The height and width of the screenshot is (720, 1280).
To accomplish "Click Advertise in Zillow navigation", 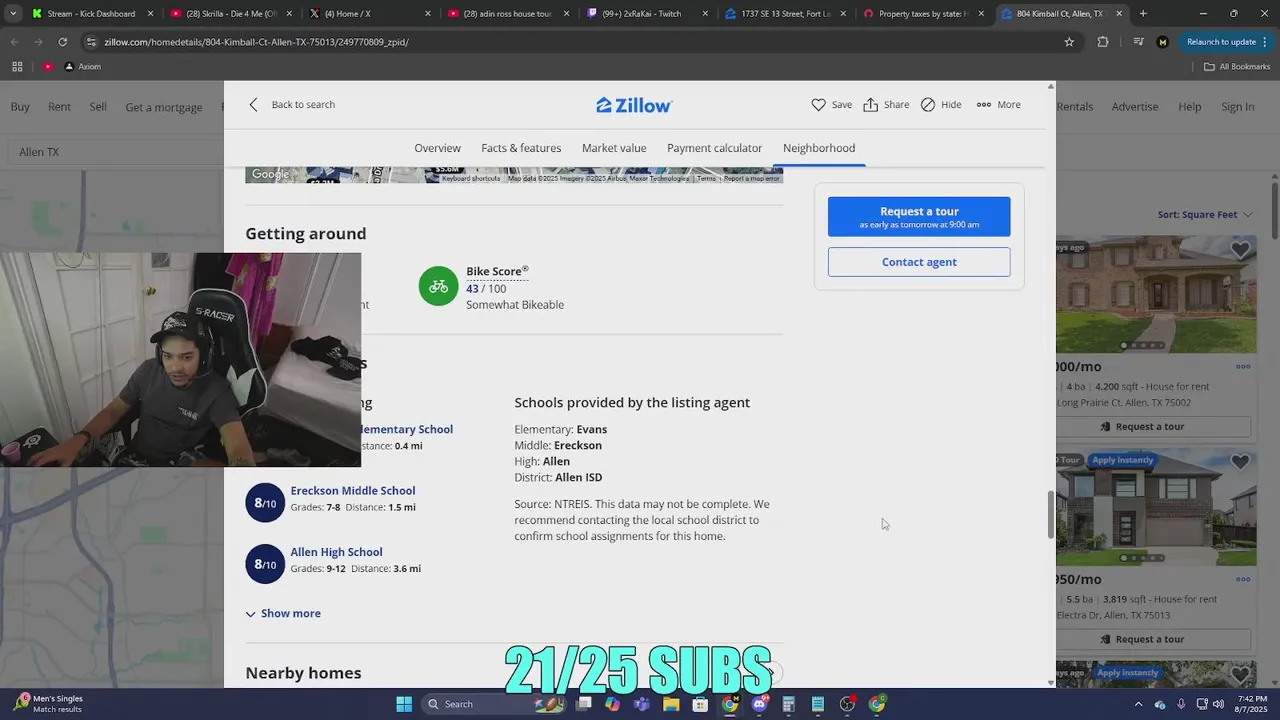I will click(1135, 107).
